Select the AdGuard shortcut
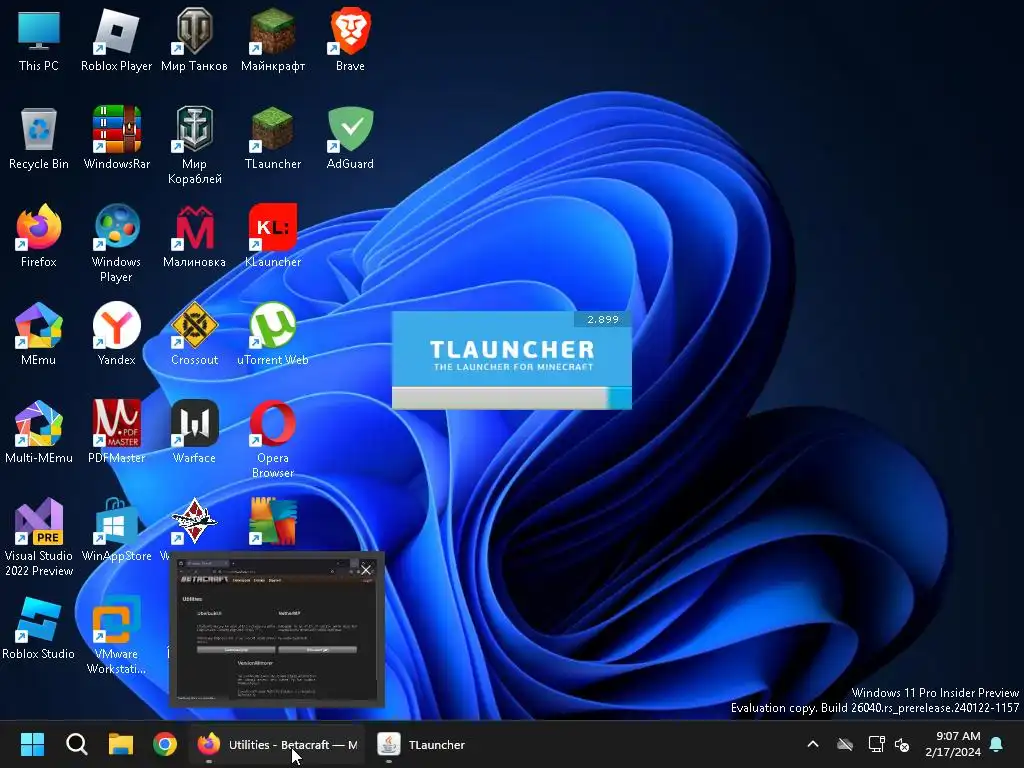This screenshot has width=1024, height=768. (x=350, y=138)
